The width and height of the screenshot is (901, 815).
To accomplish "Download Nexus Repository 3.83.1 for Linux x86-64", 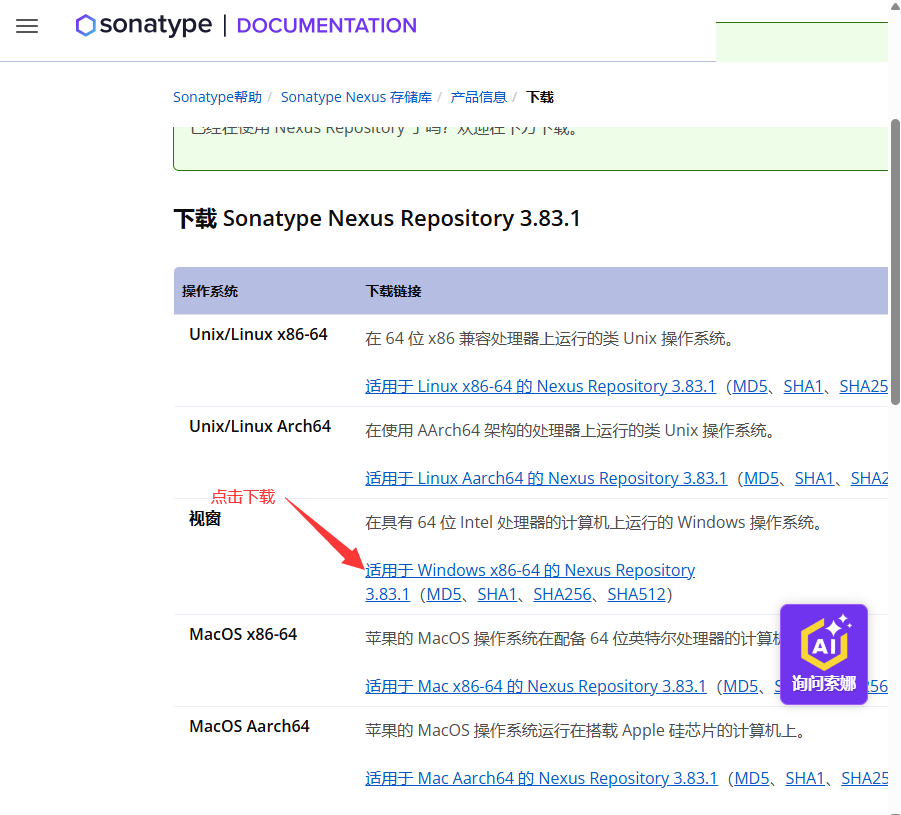I will [541, 386].
